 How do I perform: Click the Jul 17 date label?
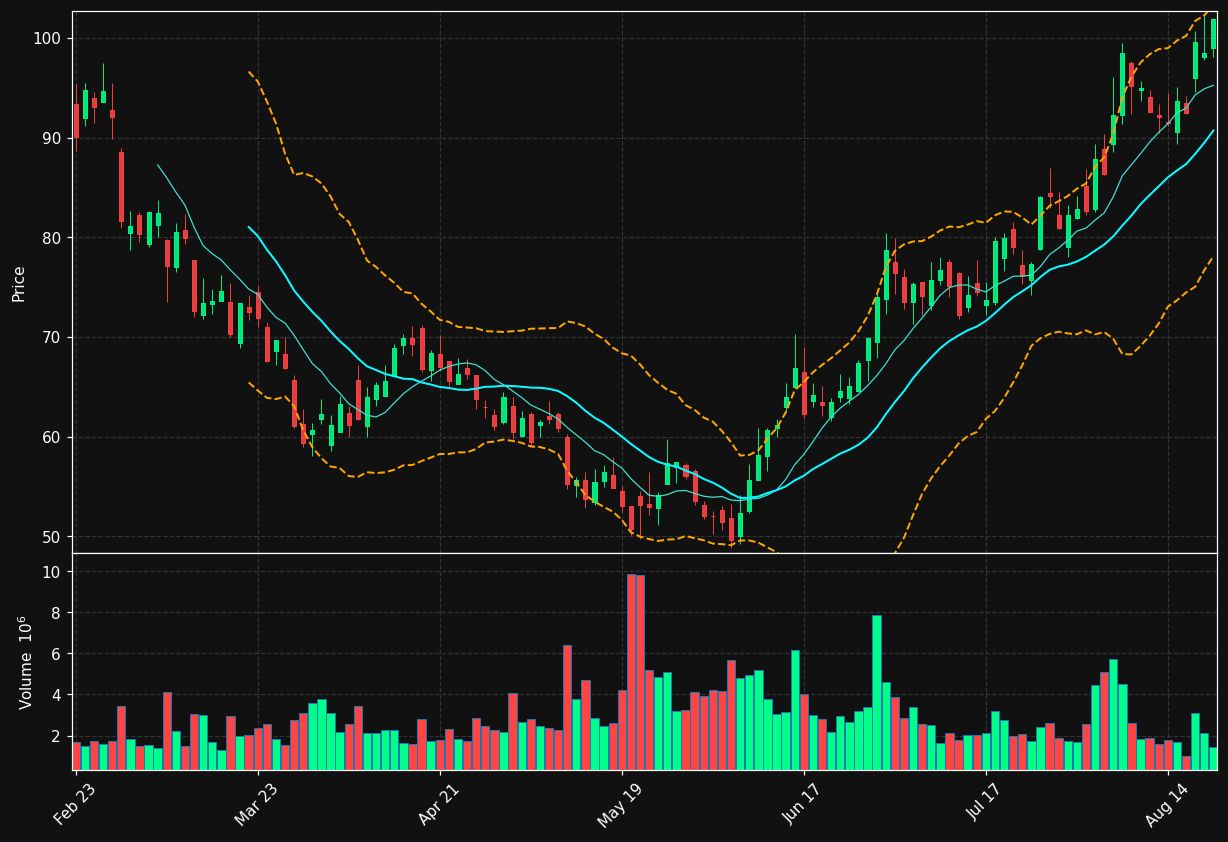coord(986,803)
